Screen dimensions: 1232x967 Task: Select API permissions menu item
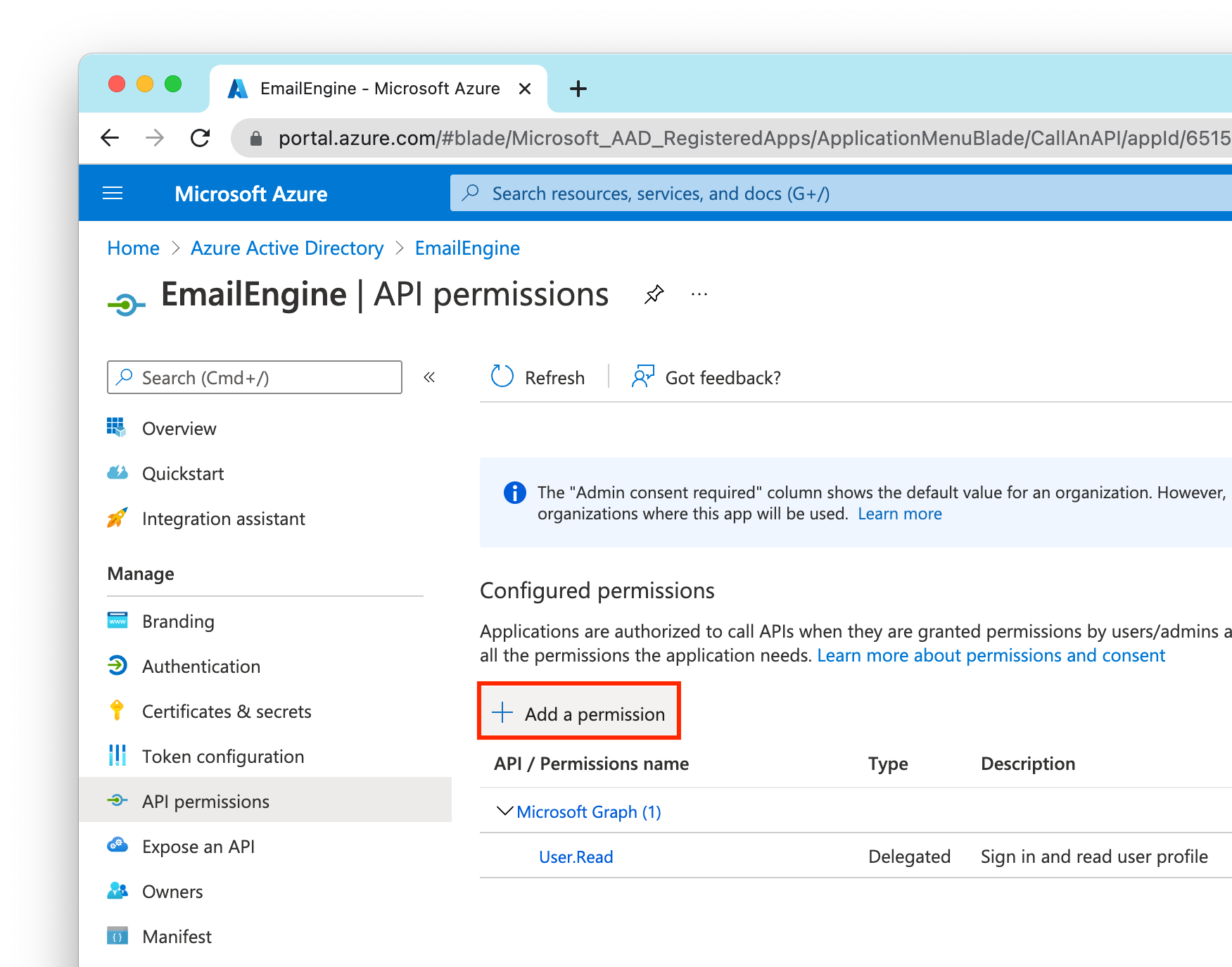tap(265, 800)
